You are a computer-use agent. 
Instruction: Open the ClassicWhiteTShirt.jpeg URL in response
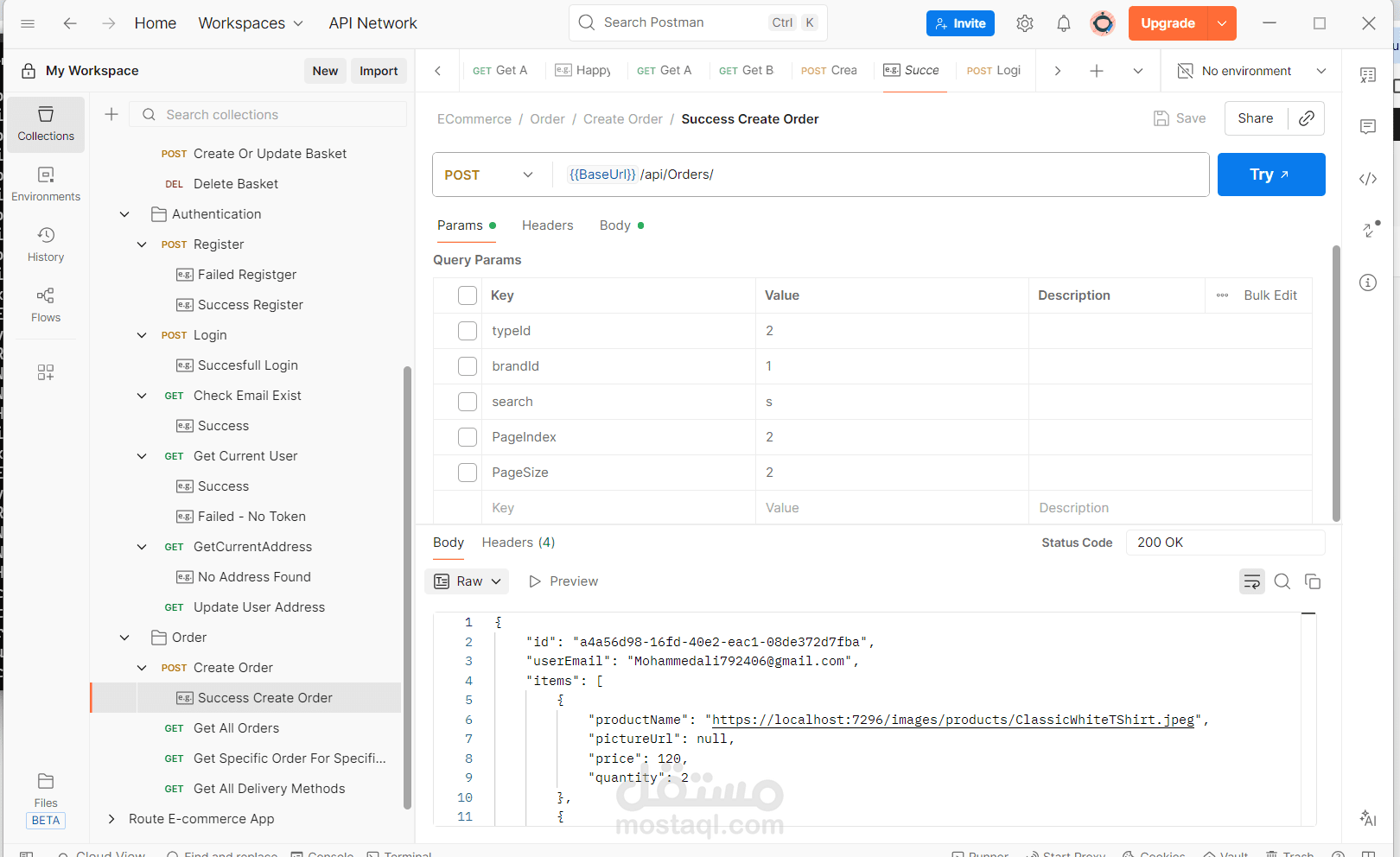pos(953,720)
